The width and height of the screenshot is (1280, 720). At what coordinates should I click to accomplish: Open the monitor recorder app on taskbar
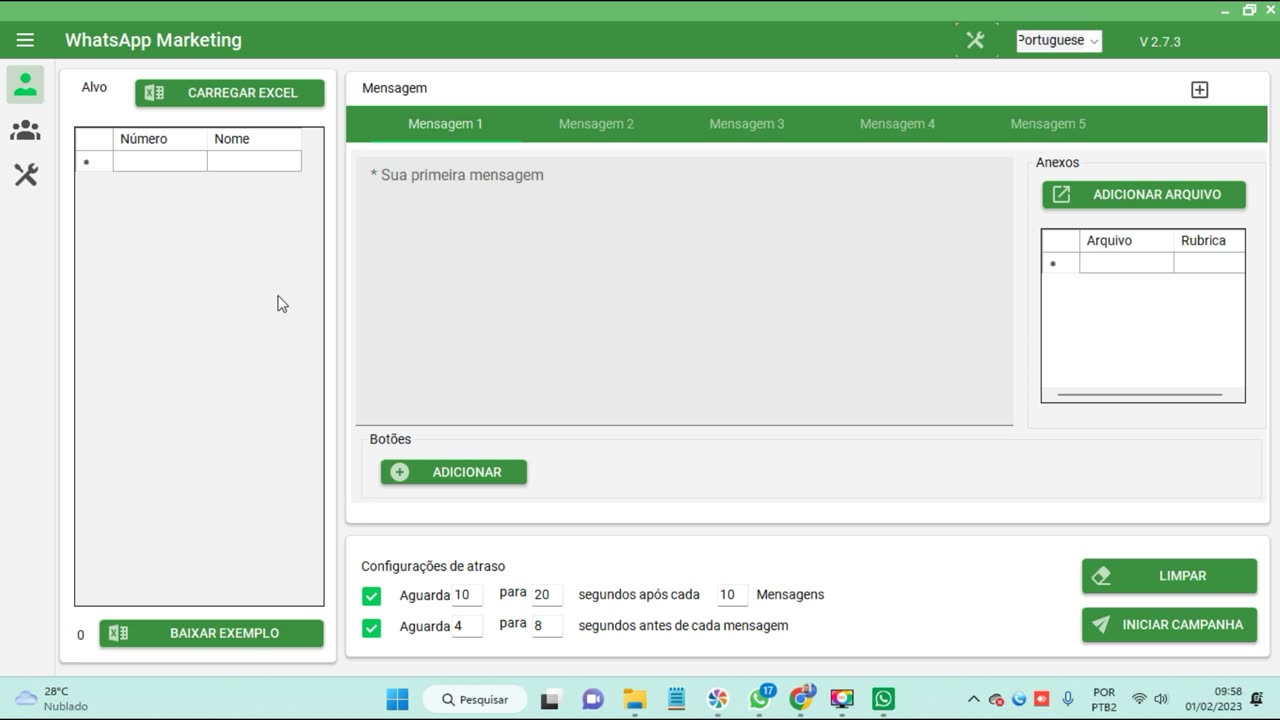842,699
